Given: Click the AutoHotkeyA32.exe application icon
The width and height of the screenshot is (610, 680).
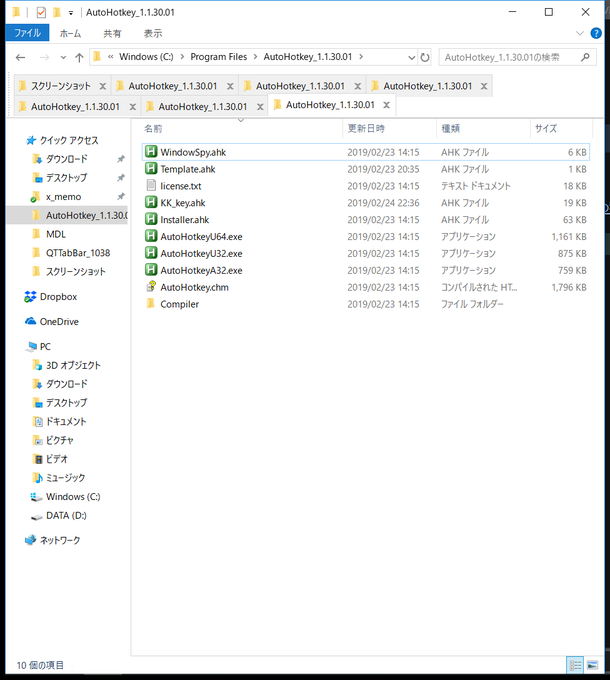Looking at the screenshot, I should click(x=150, y=270).
